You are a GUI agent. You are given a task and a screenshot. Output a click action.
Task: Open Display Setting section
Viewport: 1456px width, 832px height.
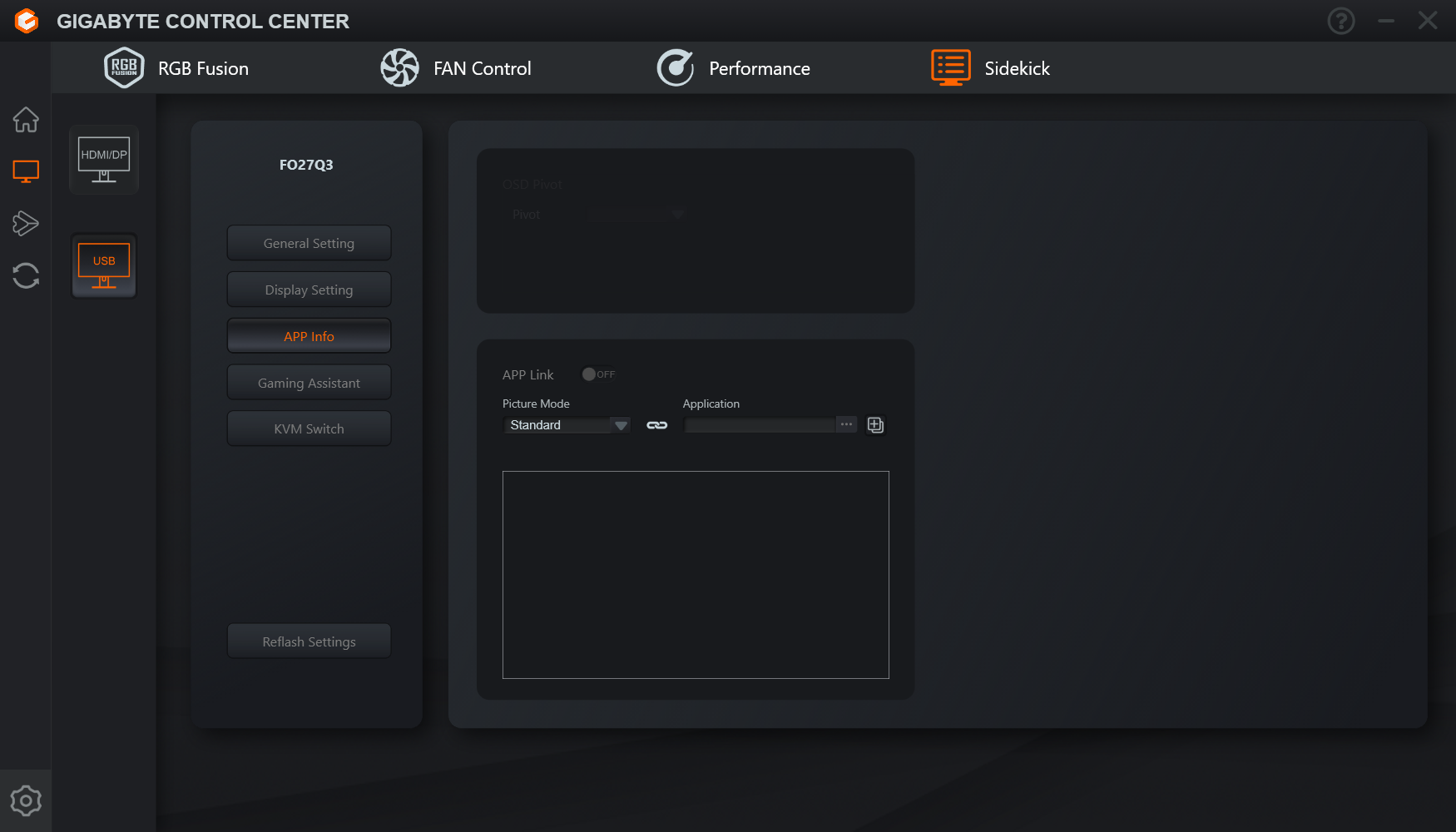[309, 290]
